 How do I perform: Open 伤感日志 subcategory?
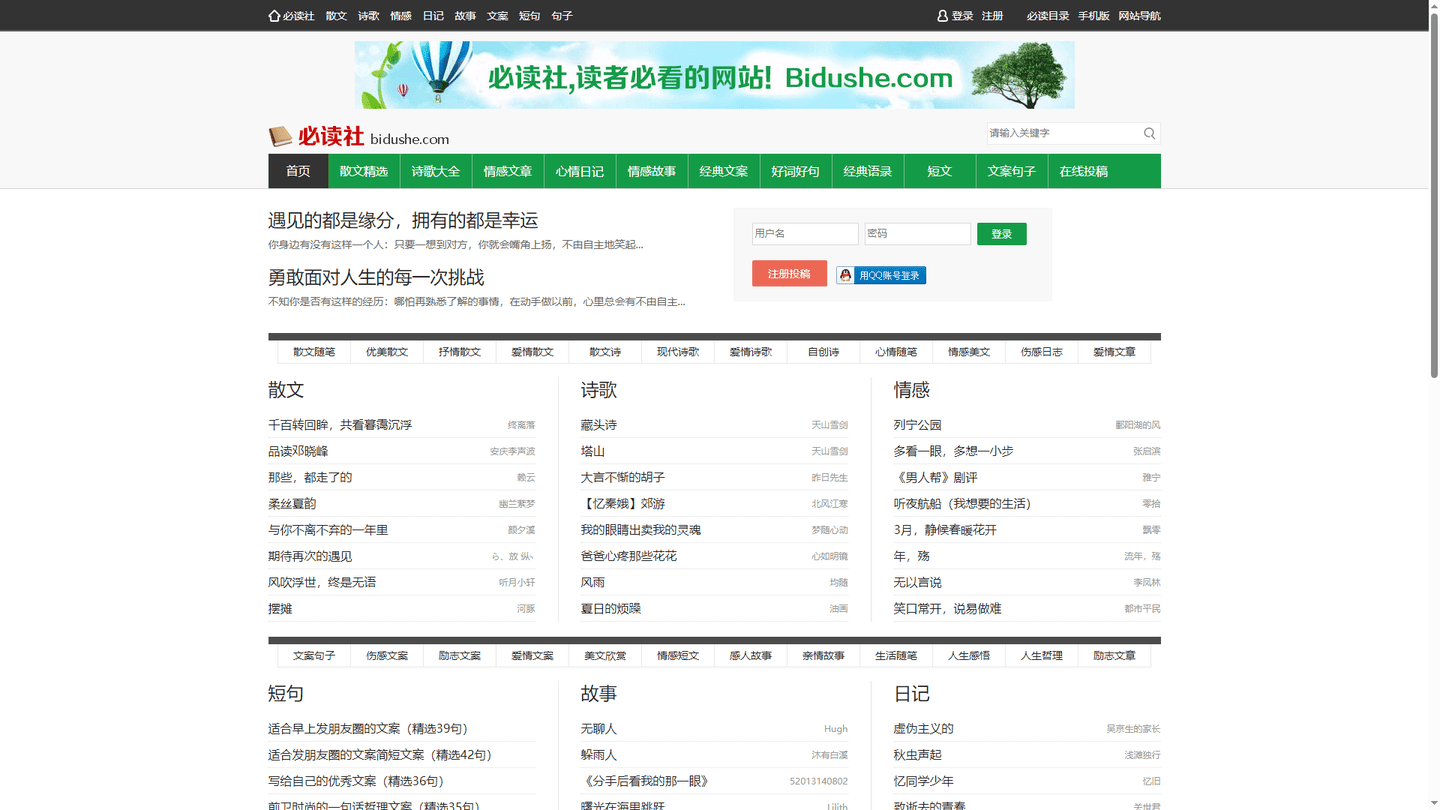pos(1042,352)
